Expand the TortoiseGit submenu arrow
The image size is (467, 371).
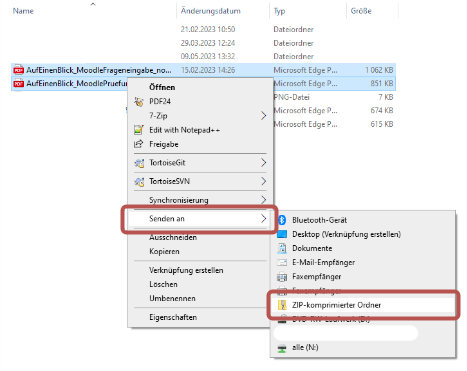[263, 163]
